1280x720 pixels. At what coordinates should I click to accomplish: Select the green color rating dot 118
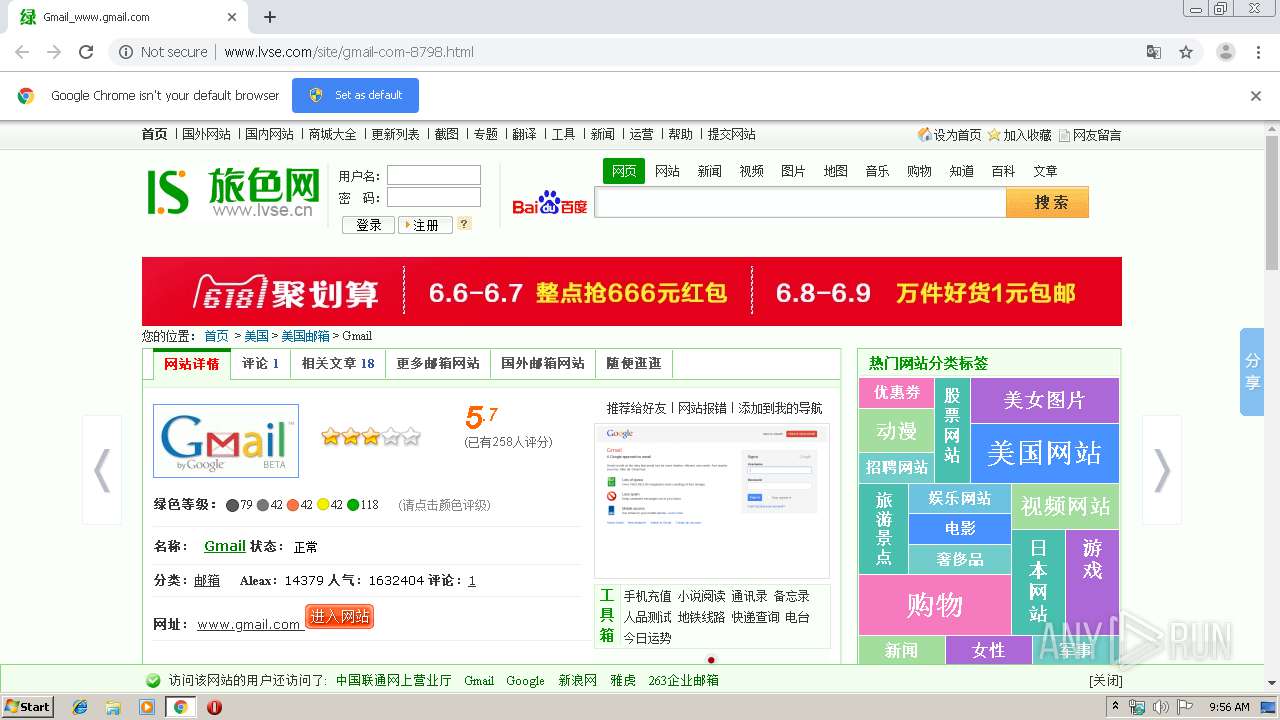coord(353,505)
